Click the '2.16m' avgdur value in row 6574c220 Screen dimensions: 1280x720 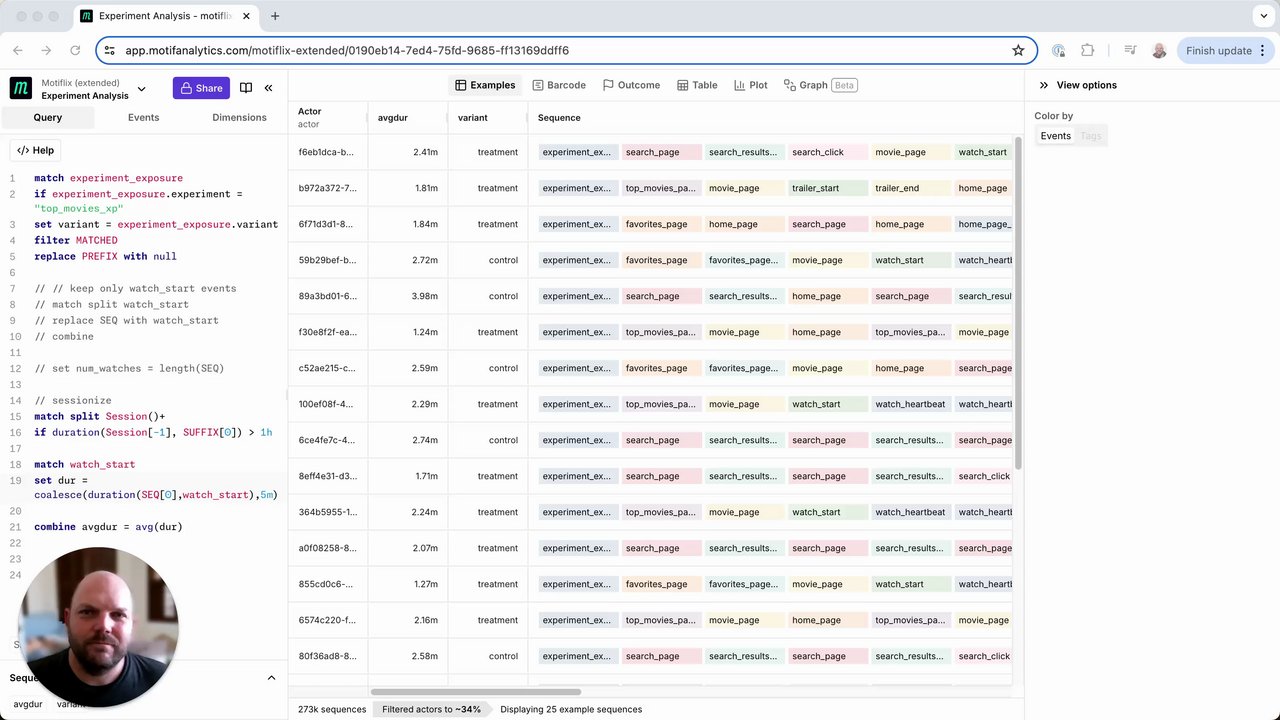coord(425,620)
